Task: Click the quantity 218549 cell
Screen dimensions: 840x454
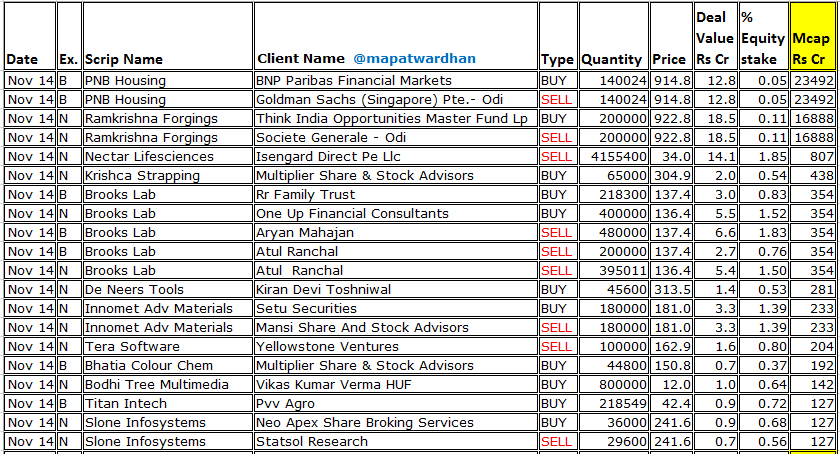Action: pos(614,404)
